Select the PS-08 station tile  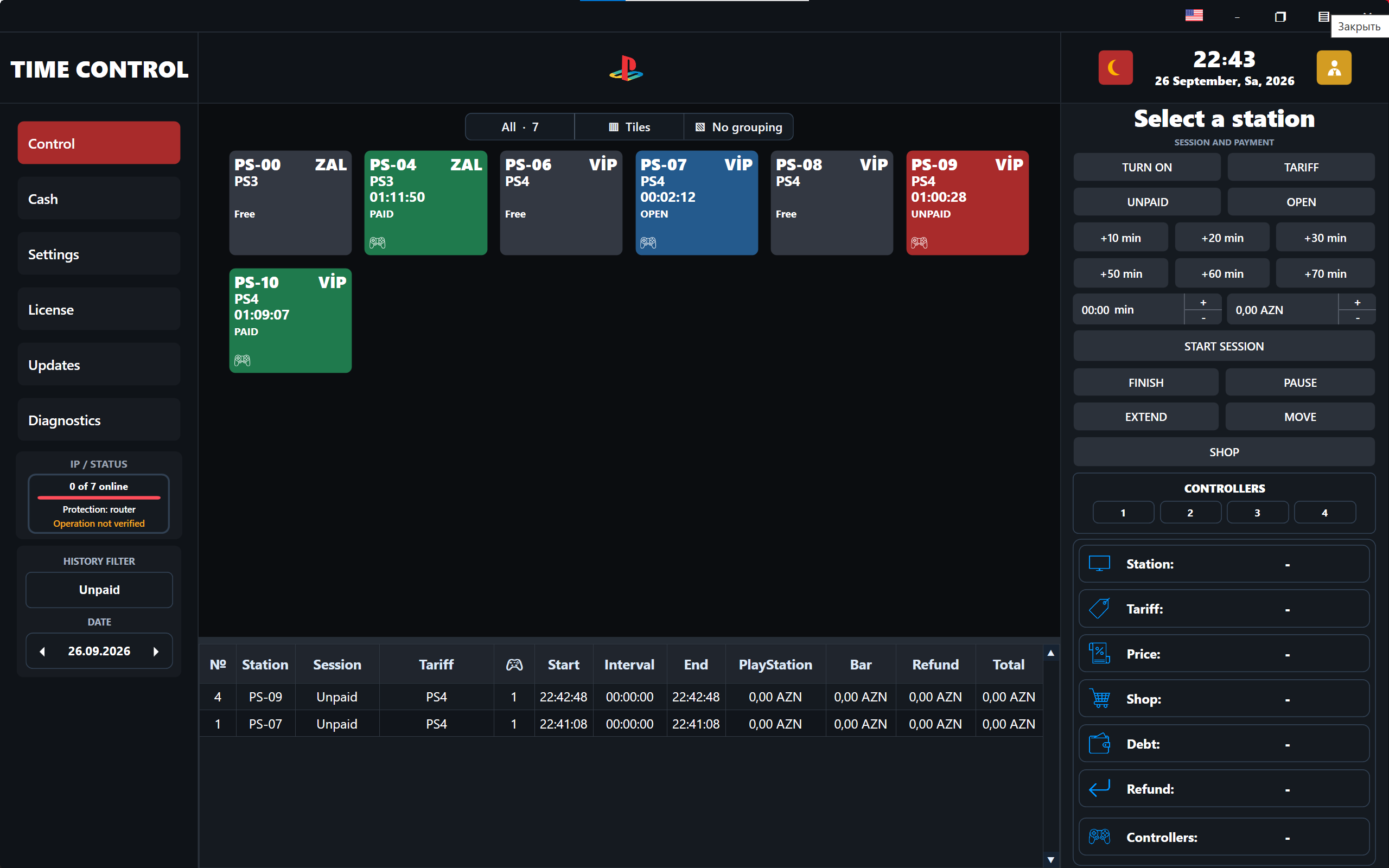(832, 203)
